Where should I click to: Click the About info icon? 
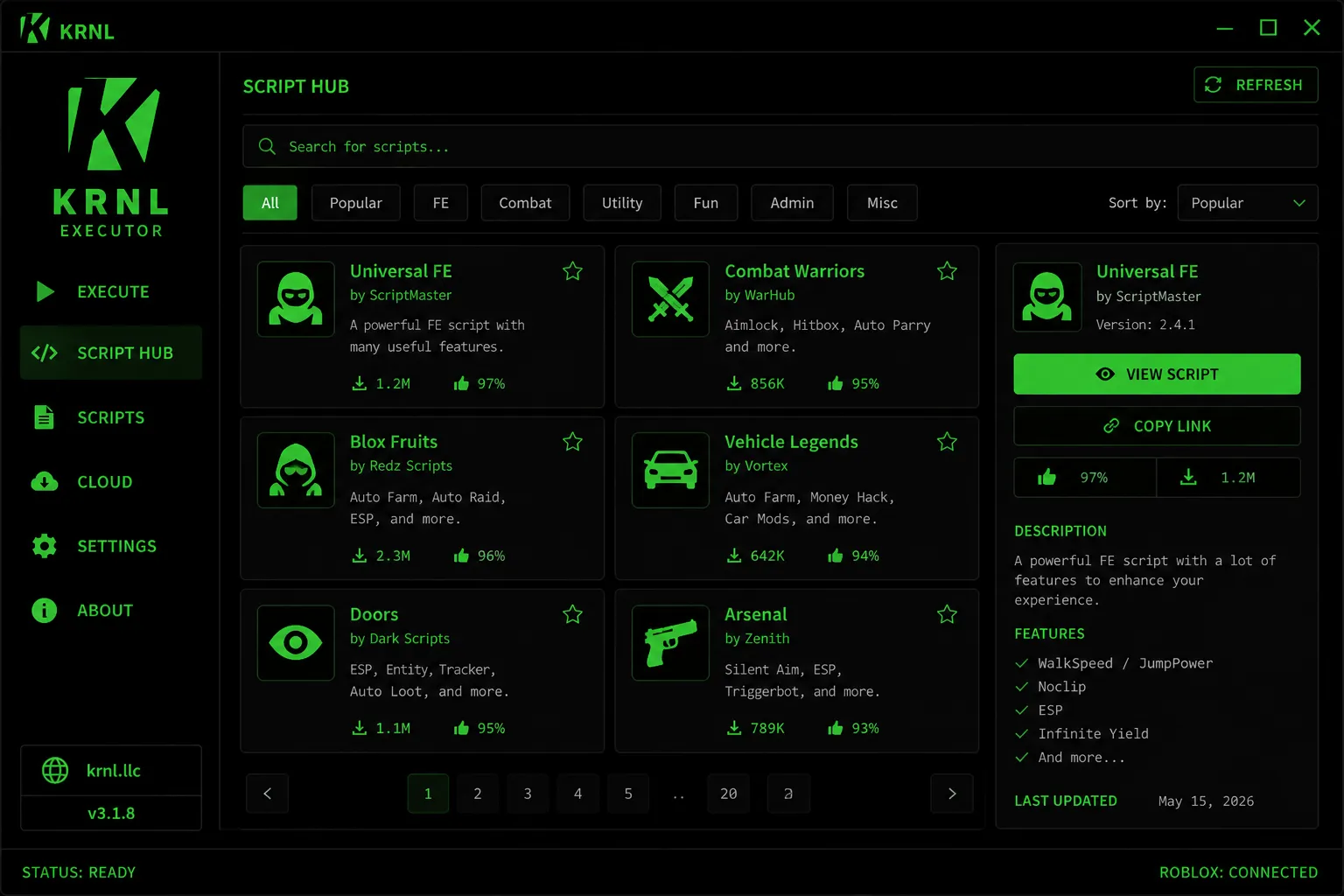tap(44, 610)
